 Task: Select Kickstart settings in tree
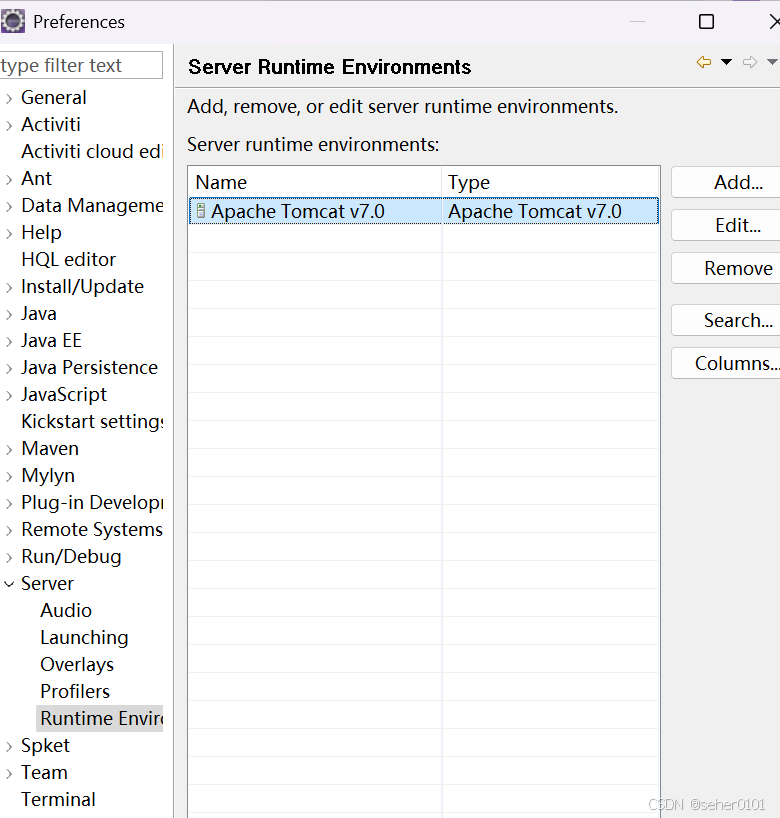tap(92, 422)
